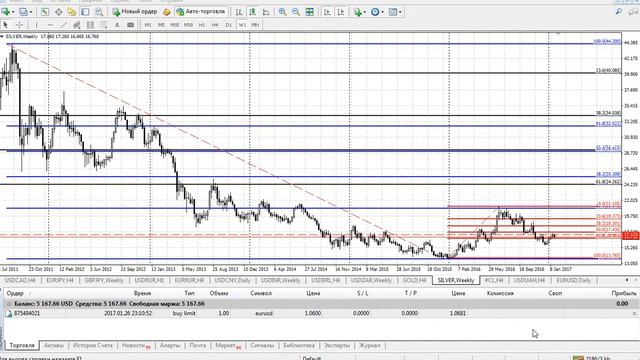Screen dimensions: 640x360
Task: Toggle the Terminal panel icon
Action: point(85,12)
